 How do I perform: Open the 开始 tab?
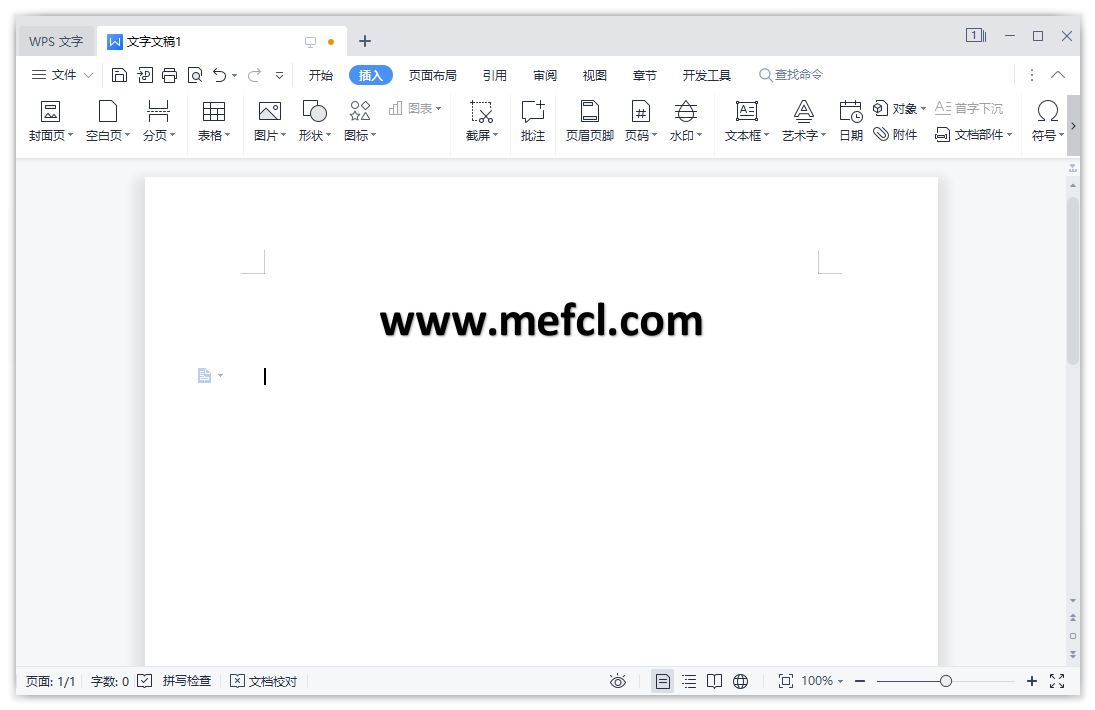point(321,75)
